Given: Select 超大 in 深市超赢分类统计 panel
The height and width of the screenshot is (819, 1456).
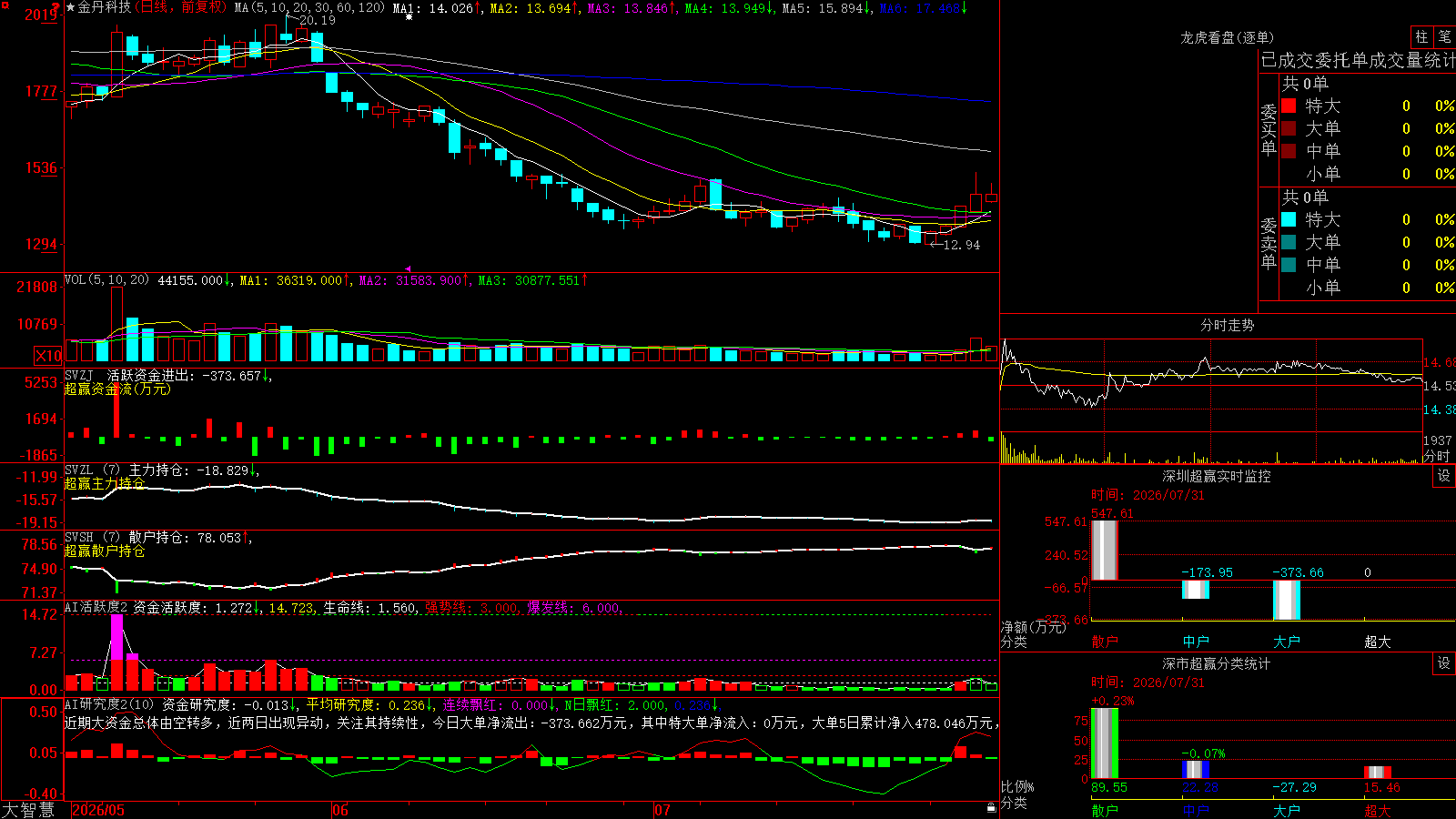Looking at the screenshot, I should [x=1378, y=811].
